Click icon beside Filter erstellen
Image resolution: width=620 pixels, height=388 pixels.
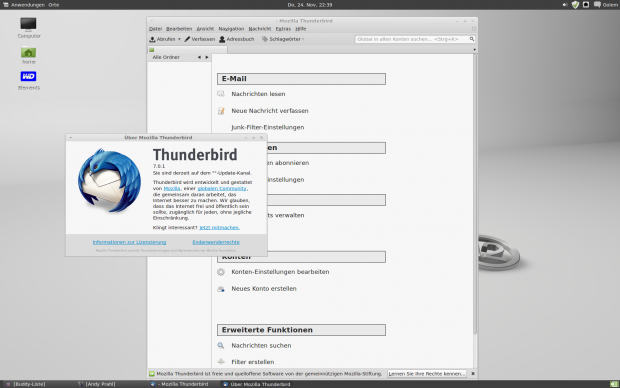[221, 362]
